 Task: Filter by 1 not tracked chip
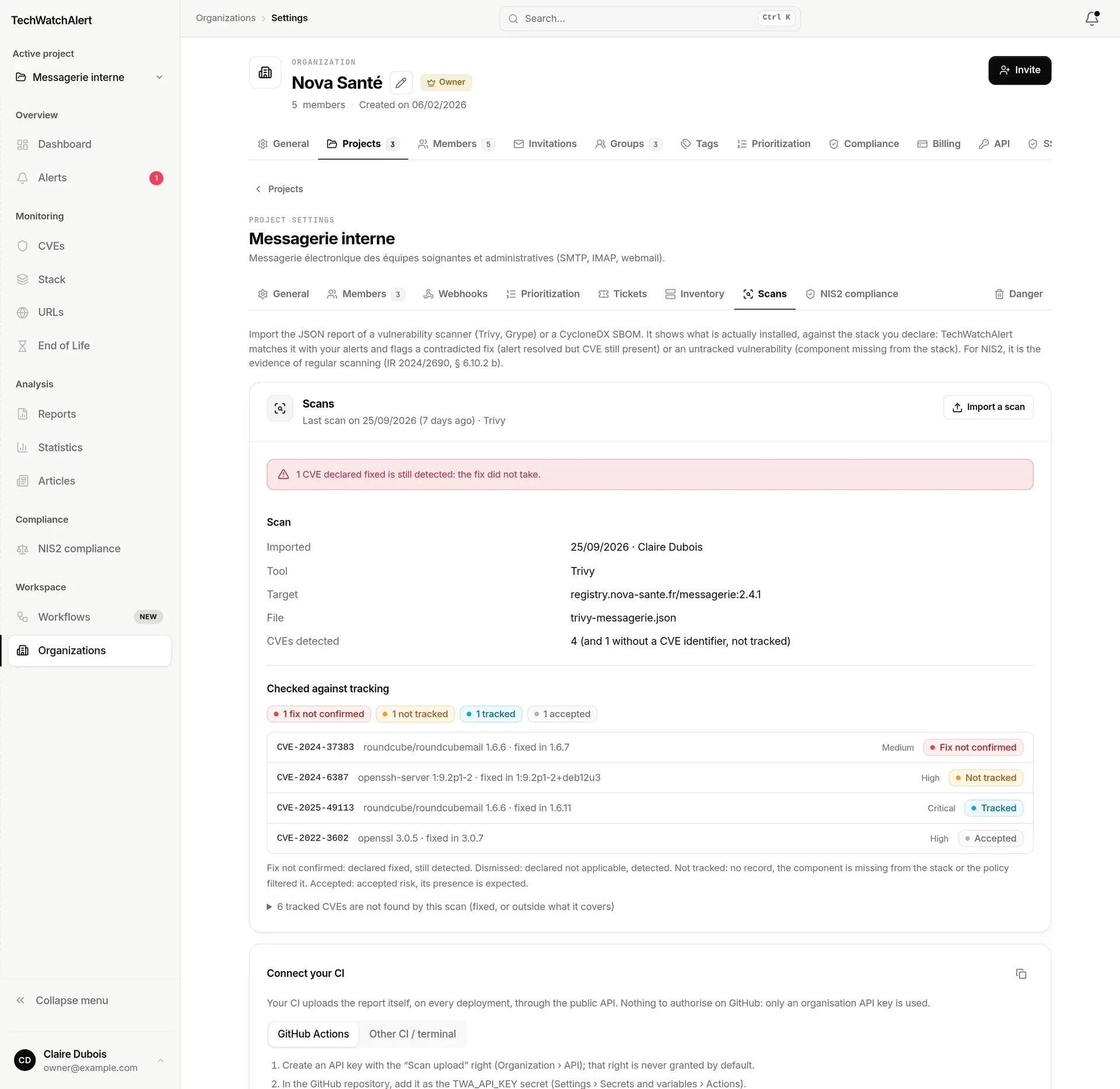[x=415, y=714]
